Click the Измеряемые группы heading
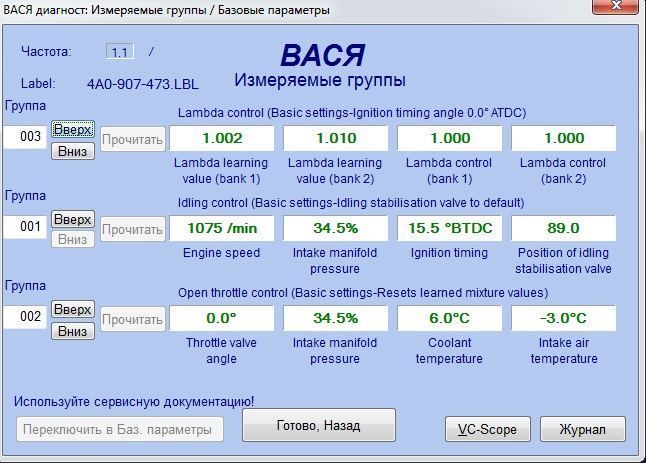Viewport: 646px width, 463px height. (320, 80)
